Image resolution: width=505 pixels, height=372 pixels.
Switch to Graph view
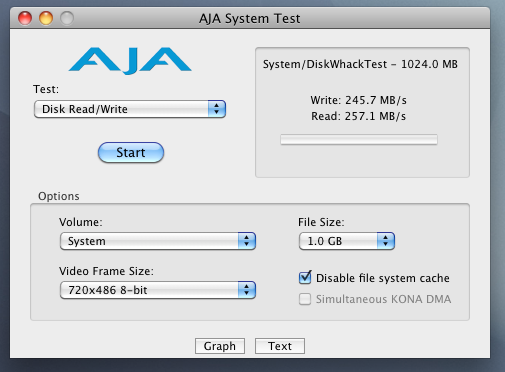click(220, 346)
